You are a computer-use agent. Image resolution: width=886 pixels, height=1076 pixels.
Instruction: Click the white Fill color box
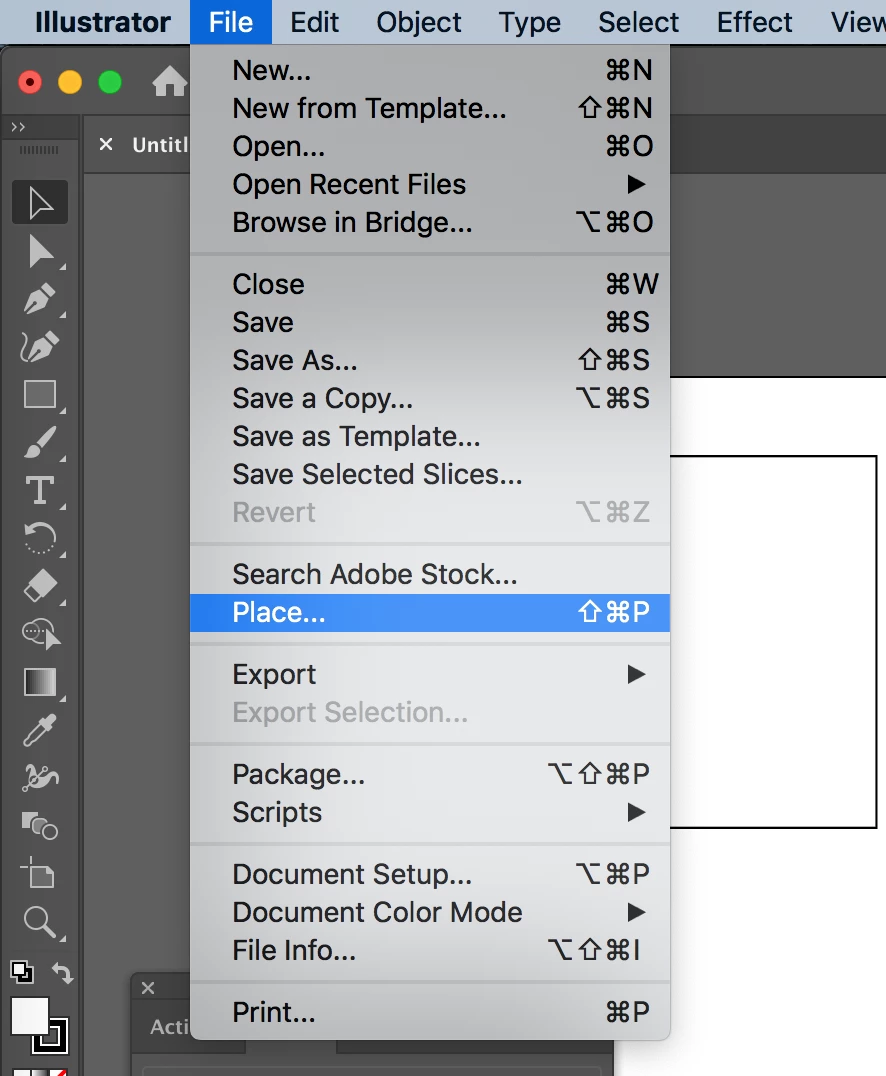[30, 1016]
